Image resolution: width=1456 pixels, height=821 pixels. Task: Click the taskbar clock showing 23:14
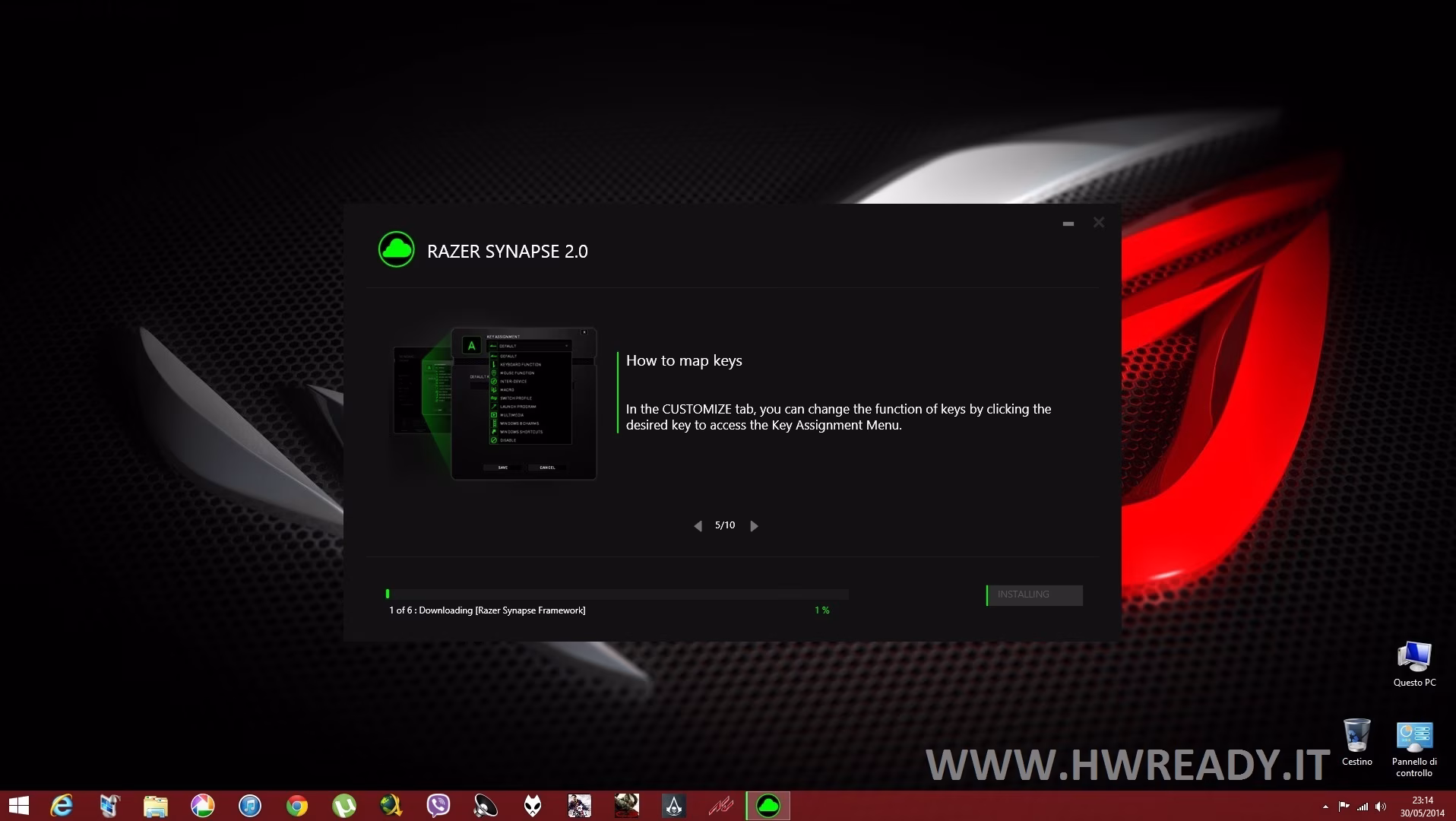tap(1423, 807)
